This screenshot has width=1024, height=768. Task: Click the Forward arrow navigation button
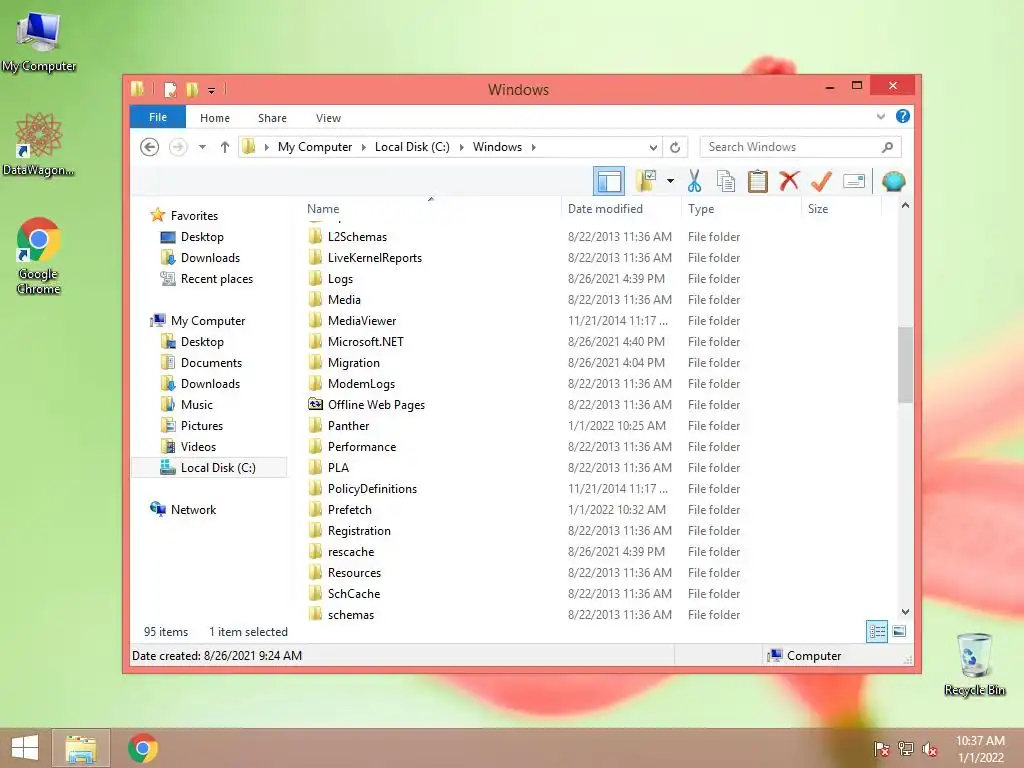point(178,147)
